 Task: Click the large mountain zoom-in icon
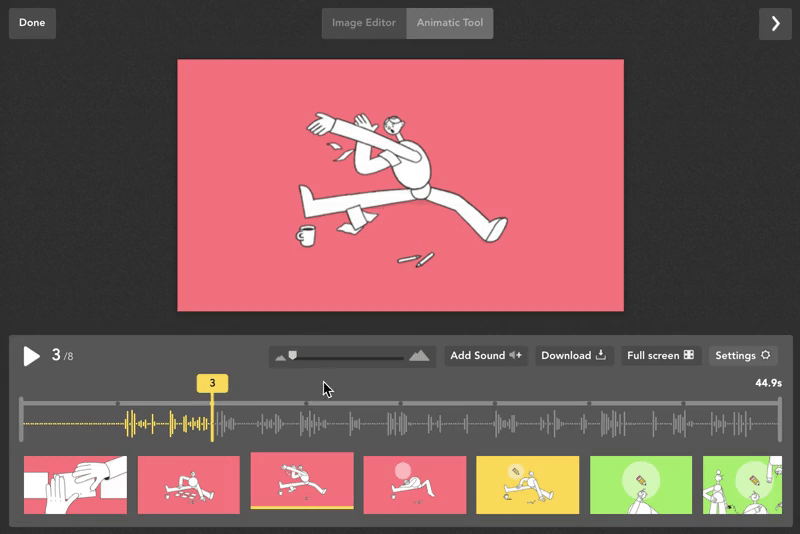419,356
